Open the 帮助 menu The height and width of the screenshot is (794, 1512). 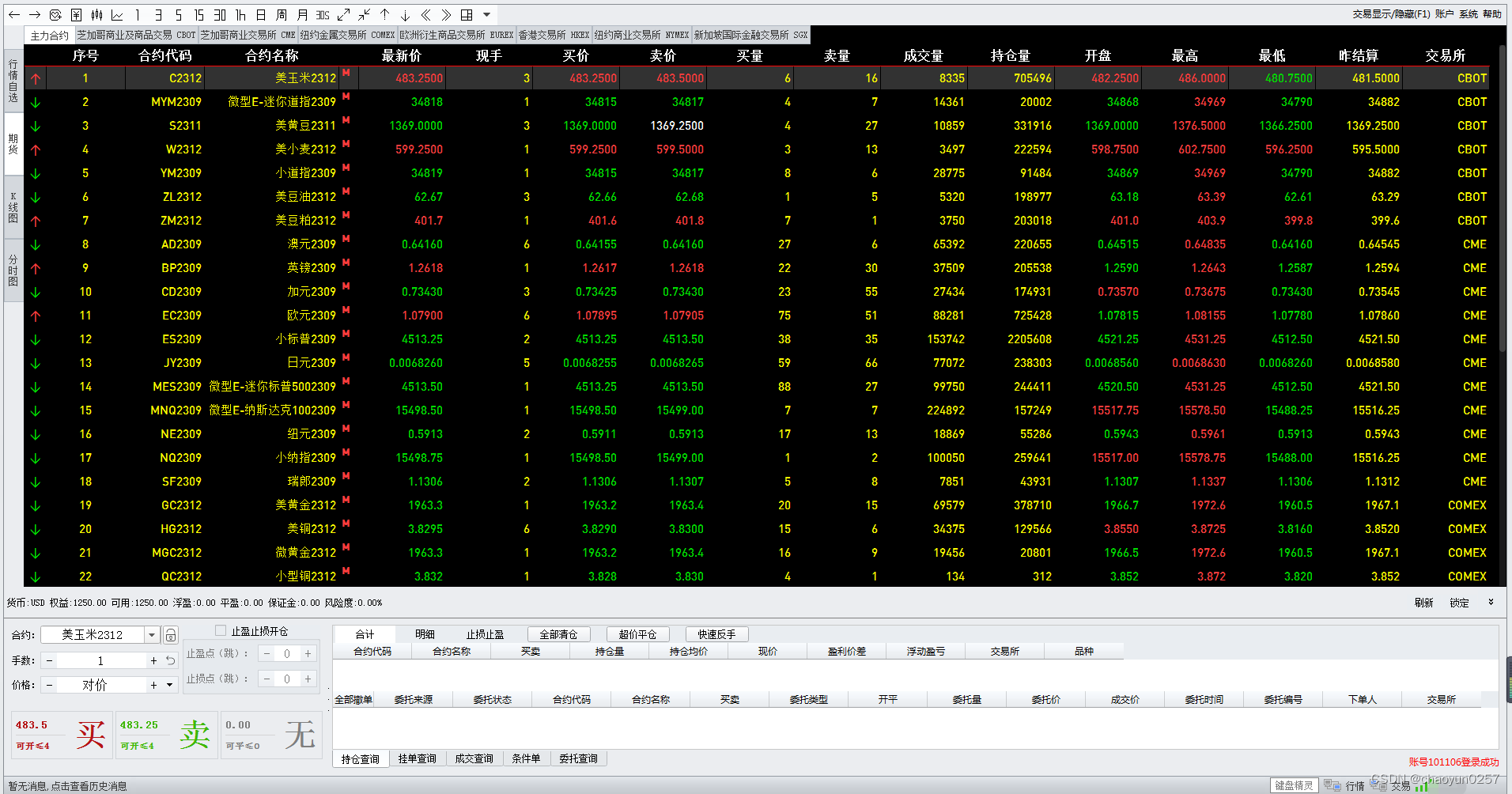(x=1492, y=13)
